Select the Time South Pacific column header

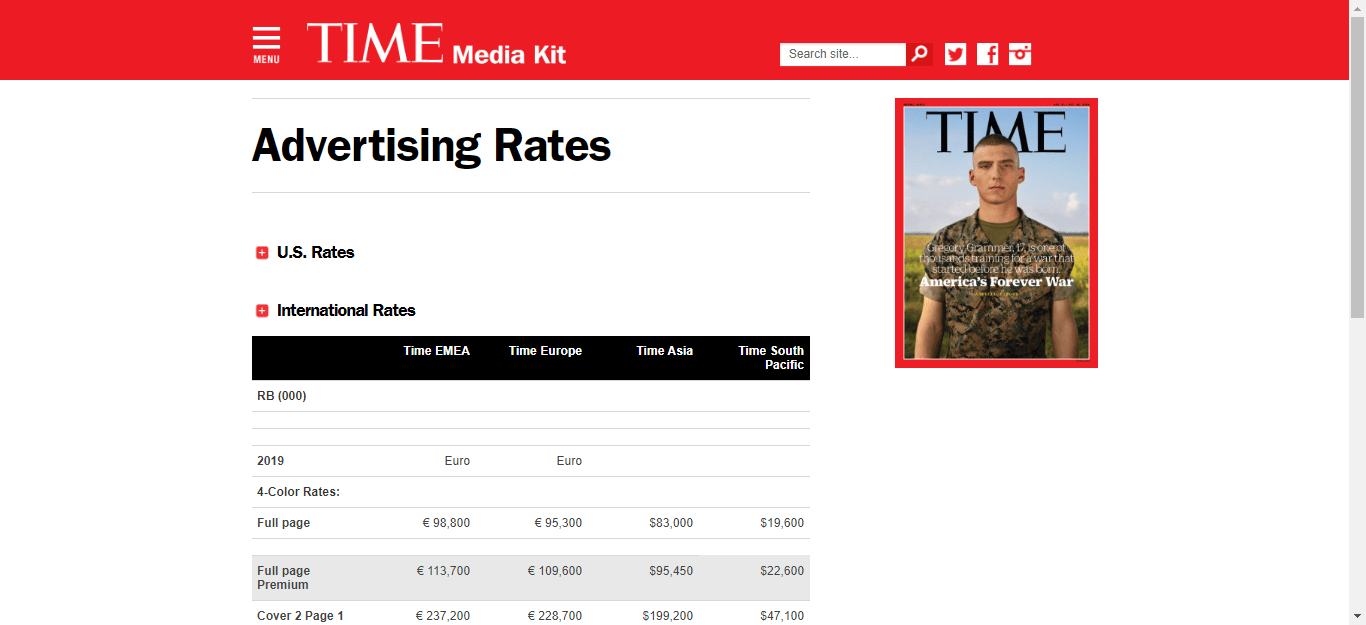pos(770,357)
